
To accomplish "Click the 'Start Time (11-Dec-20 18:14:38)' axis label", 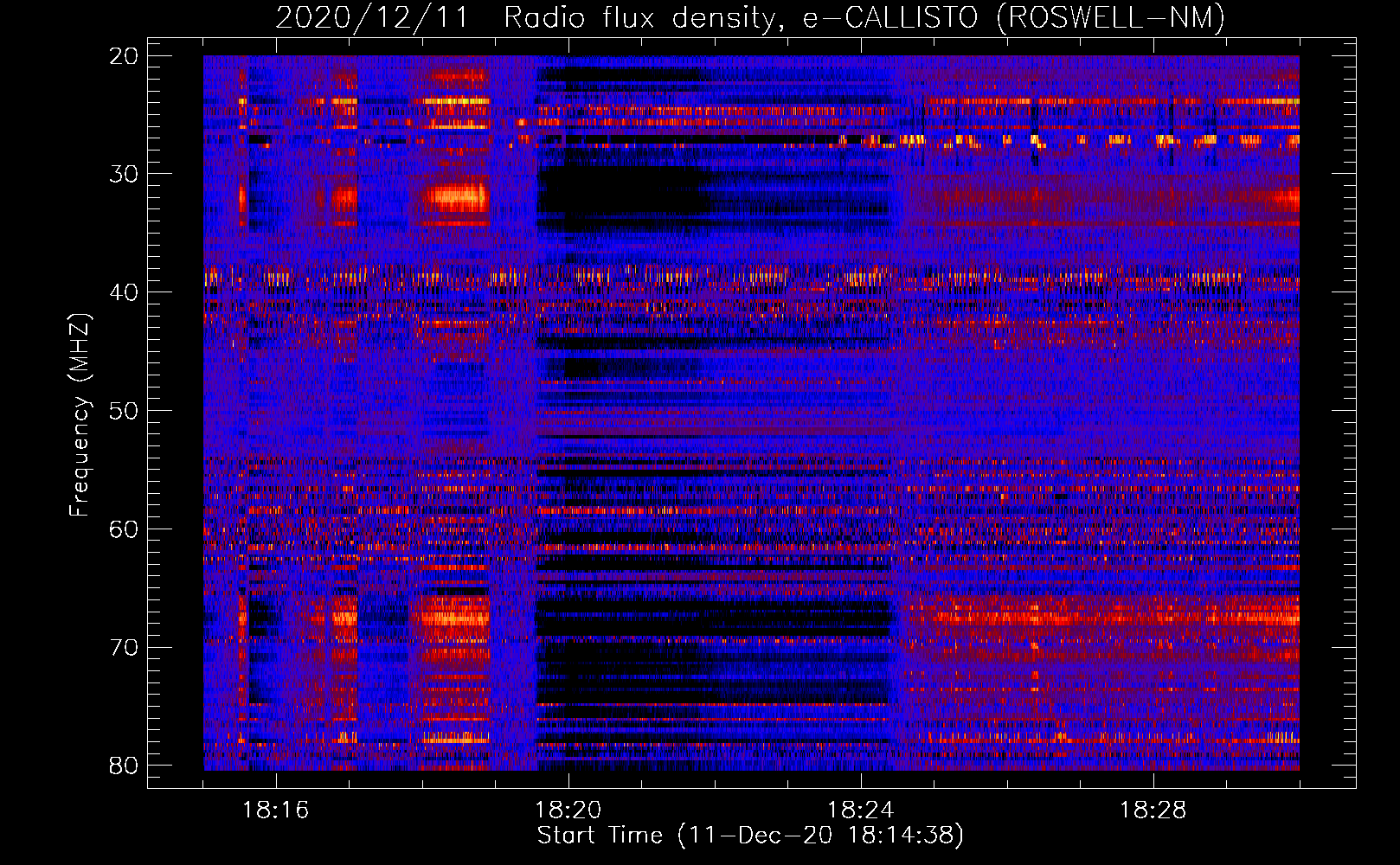I will pyautogui.click(x=750, y=836).
